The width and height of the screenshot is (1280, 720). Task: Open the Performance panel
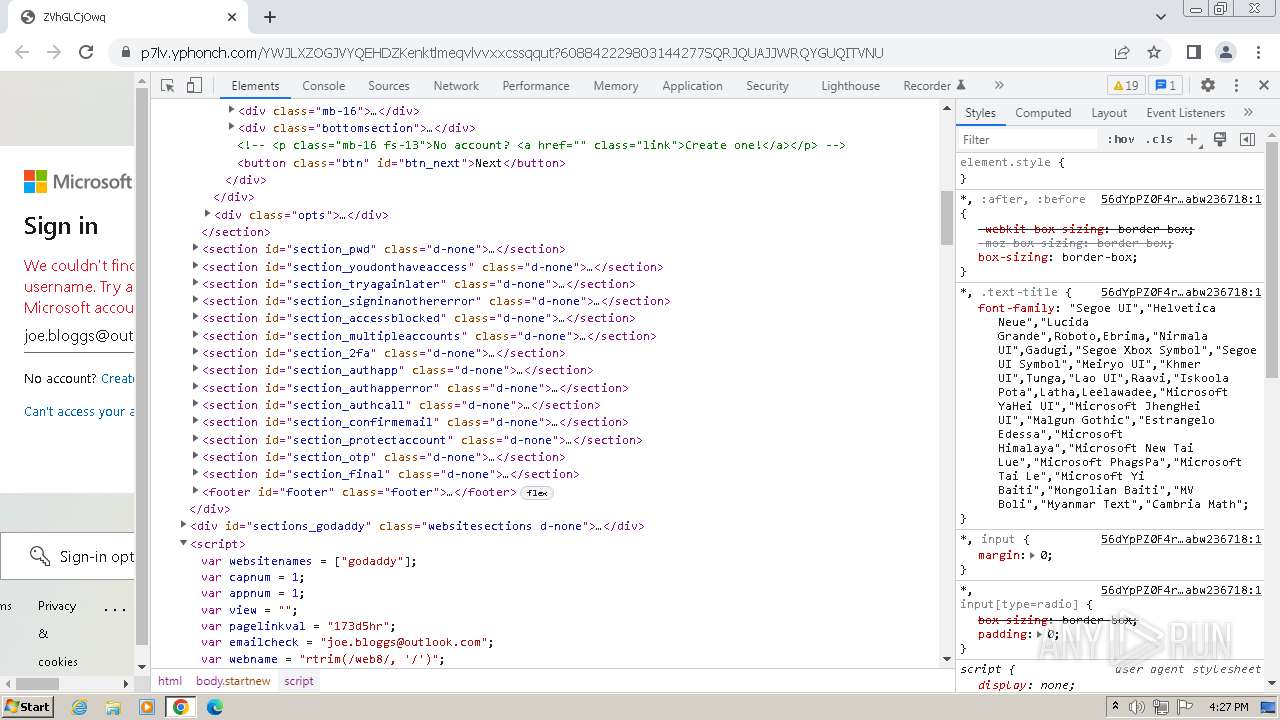[536, 86]
